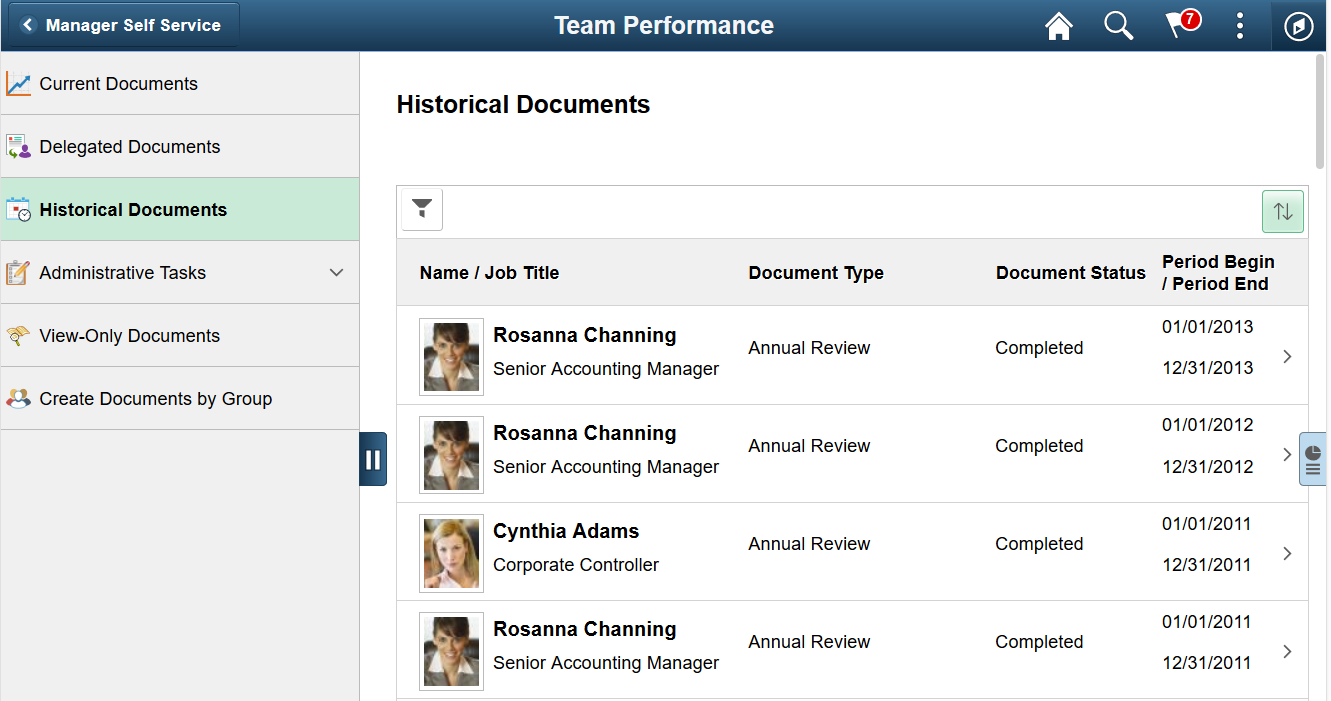The height and width of the screenshot is (701, 1331).
Task: Click the 12/31/2013 period end date
Action: (x=1207, y=368)
